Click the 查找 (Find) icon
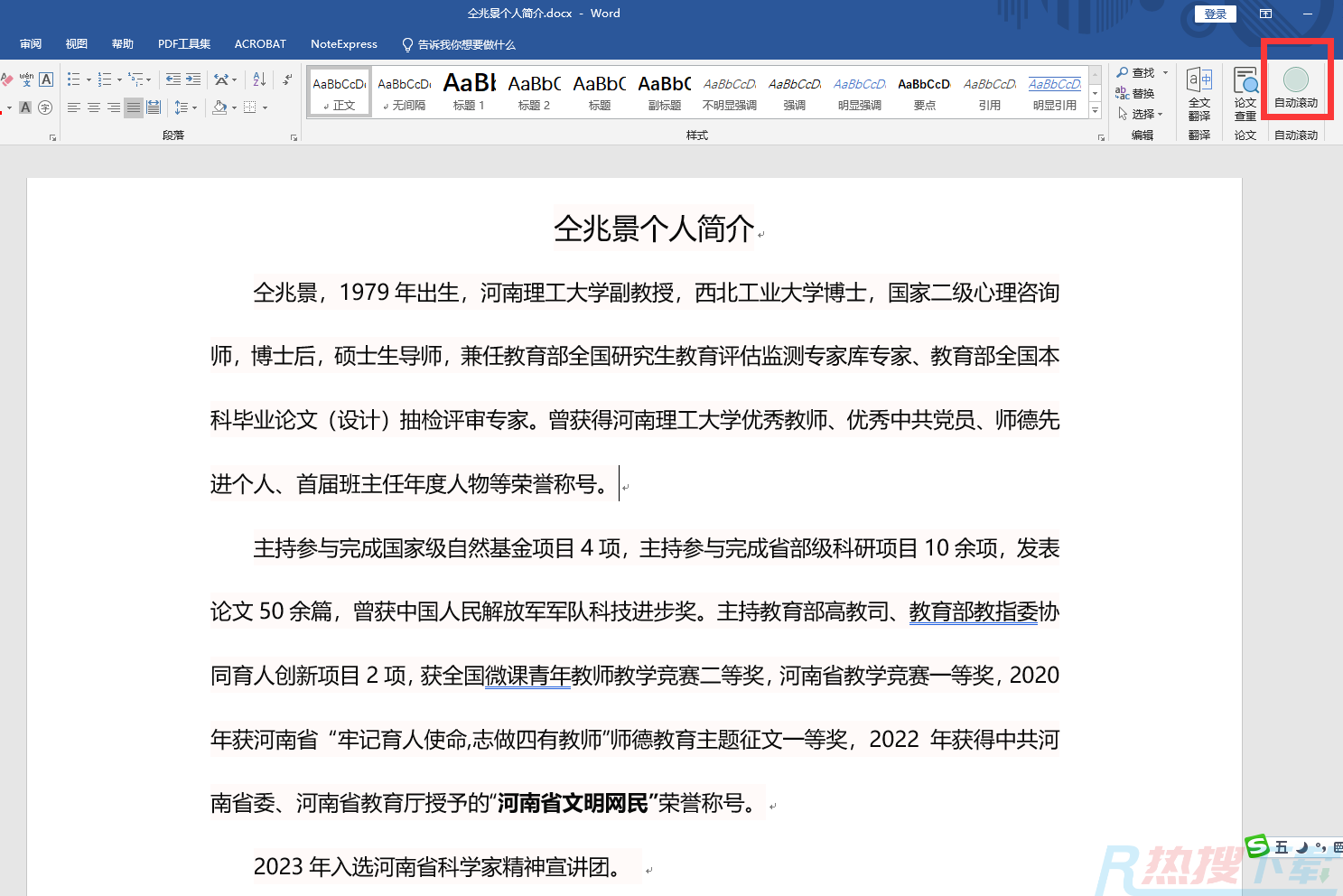Viewport: 1343px width, 896px height. click(1121, 71)
